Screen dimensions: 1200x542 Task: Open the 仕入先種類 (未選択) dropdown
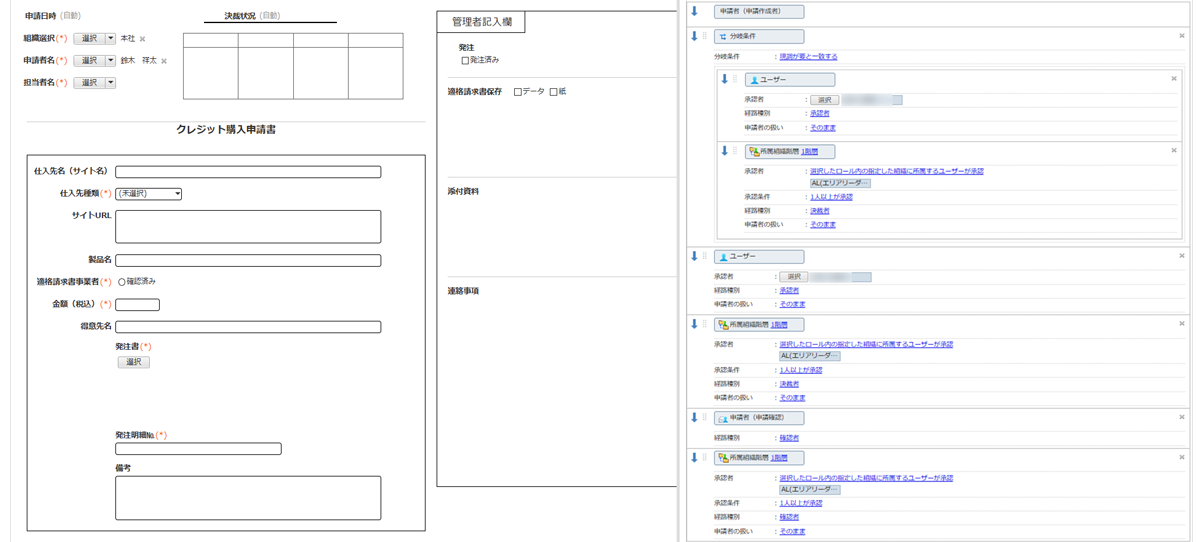[149, 194]
